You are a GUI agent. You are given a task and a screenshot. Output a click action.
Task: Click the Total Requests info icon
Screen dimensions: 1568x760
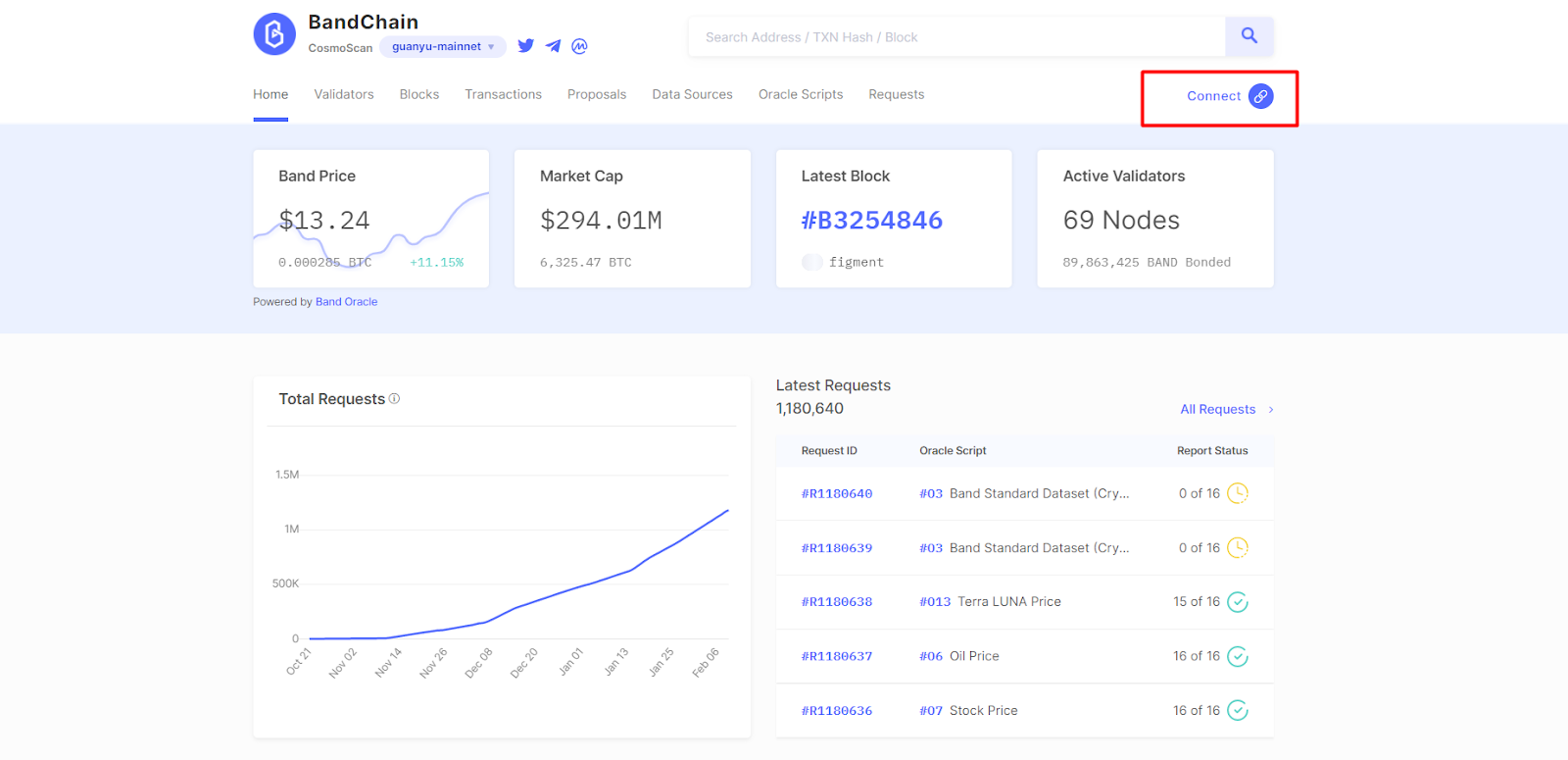tap(394, 398)
